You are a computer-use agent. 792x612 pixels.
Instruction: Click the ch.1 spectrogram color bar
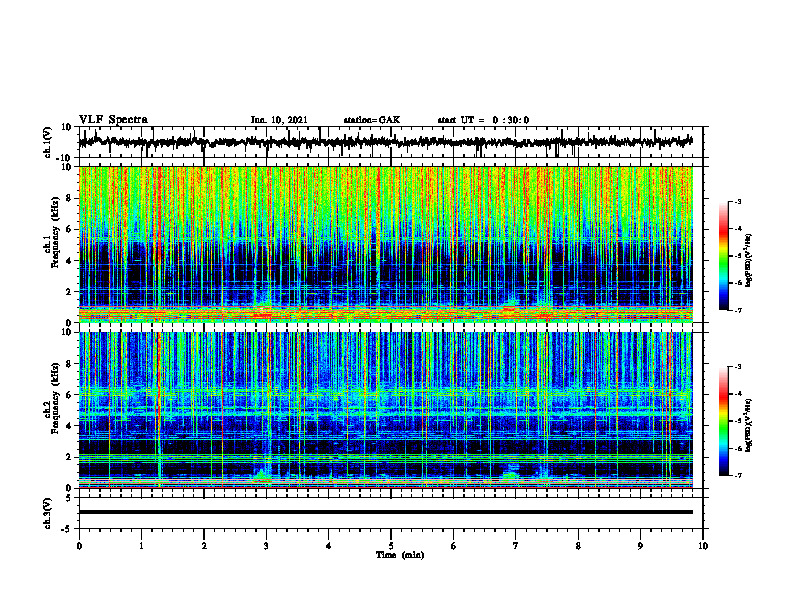tap(724, 256)
